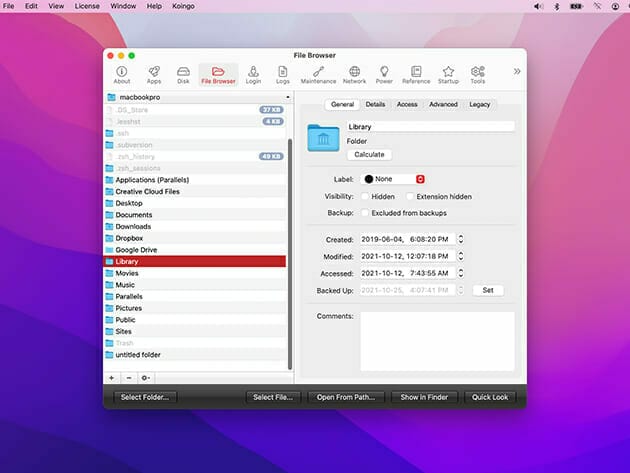This screenshot has width=630, height=473.
Task: Click the Apps toolbar icon
Action: (x=153, y=74)
